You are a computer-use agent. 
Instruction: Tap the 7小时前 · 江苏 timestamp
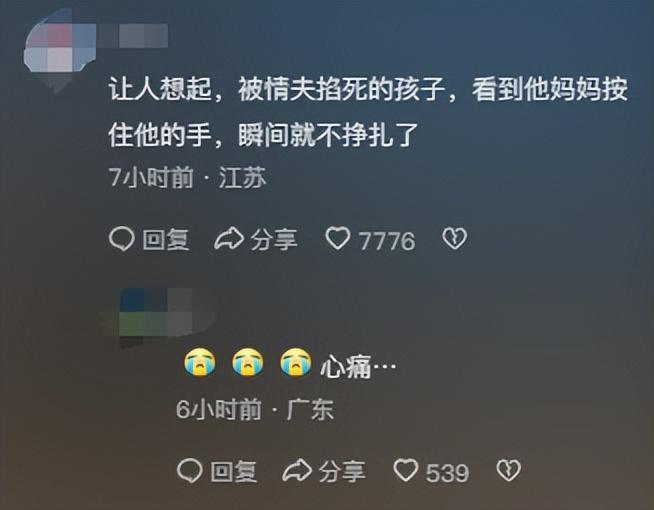tap(187, 178)
